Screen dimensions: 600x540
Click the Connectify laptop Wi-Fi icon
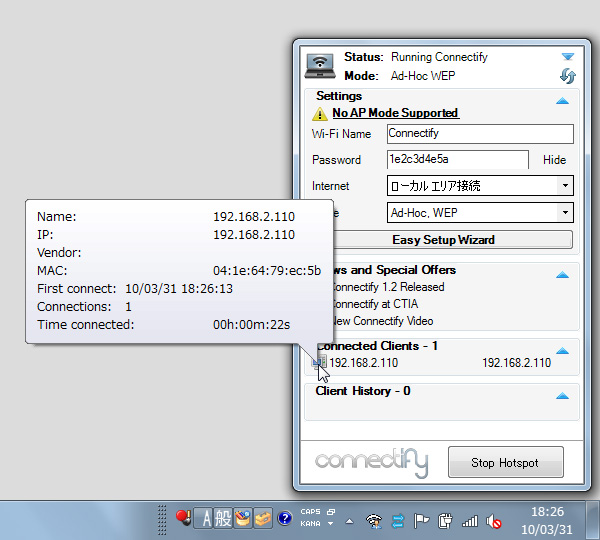tap(320, 66)
